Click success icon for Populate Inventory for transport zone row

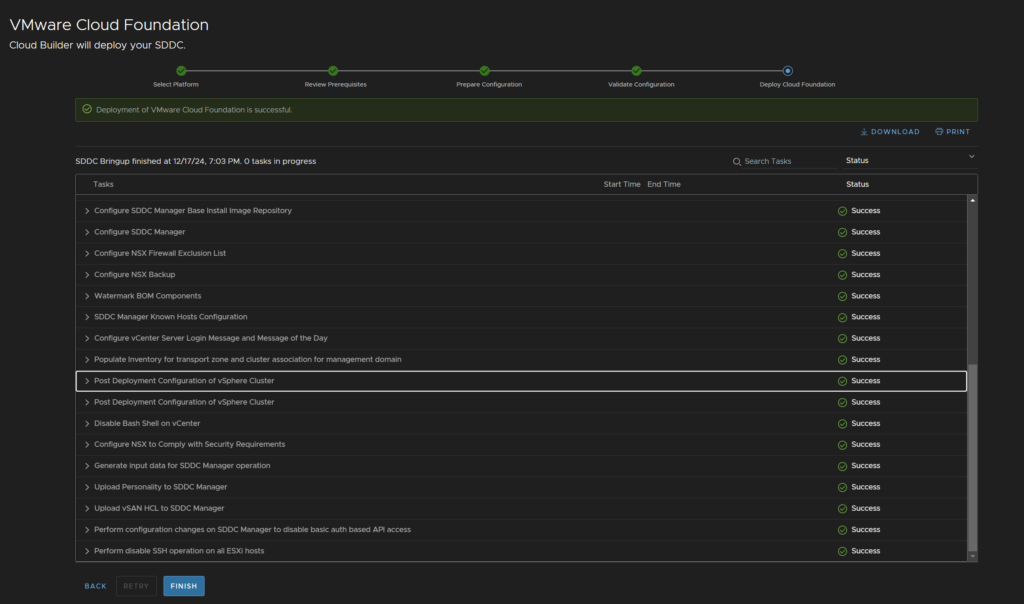point(842,360)
